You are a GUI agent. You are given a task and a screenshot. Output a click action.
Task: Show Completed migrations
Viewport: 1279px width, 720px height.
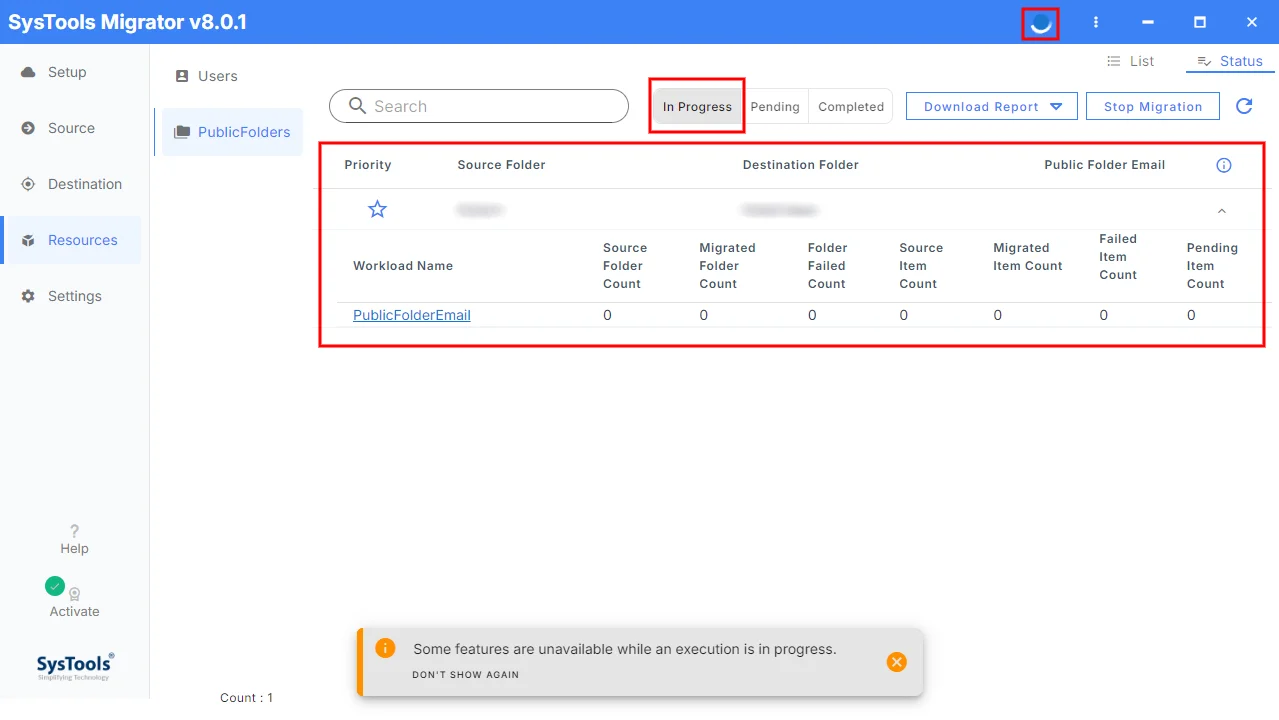click(x=851, y=107)
